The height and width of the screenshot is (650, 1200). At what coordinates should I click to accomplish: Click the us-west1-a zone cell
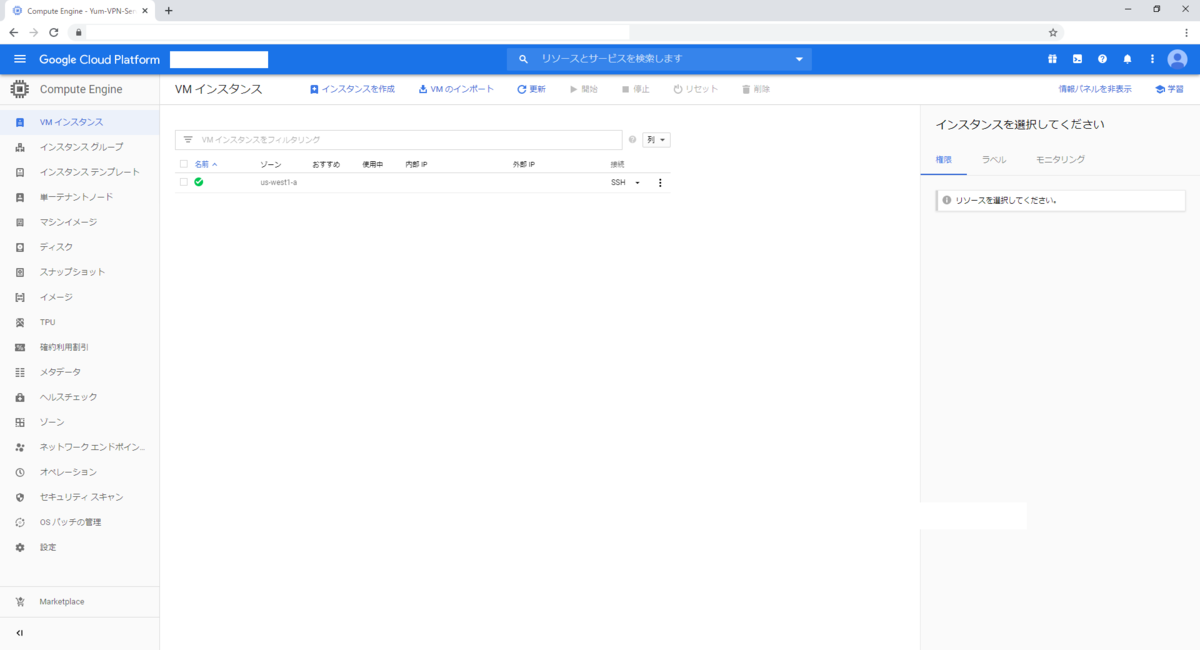pos(278,183)
